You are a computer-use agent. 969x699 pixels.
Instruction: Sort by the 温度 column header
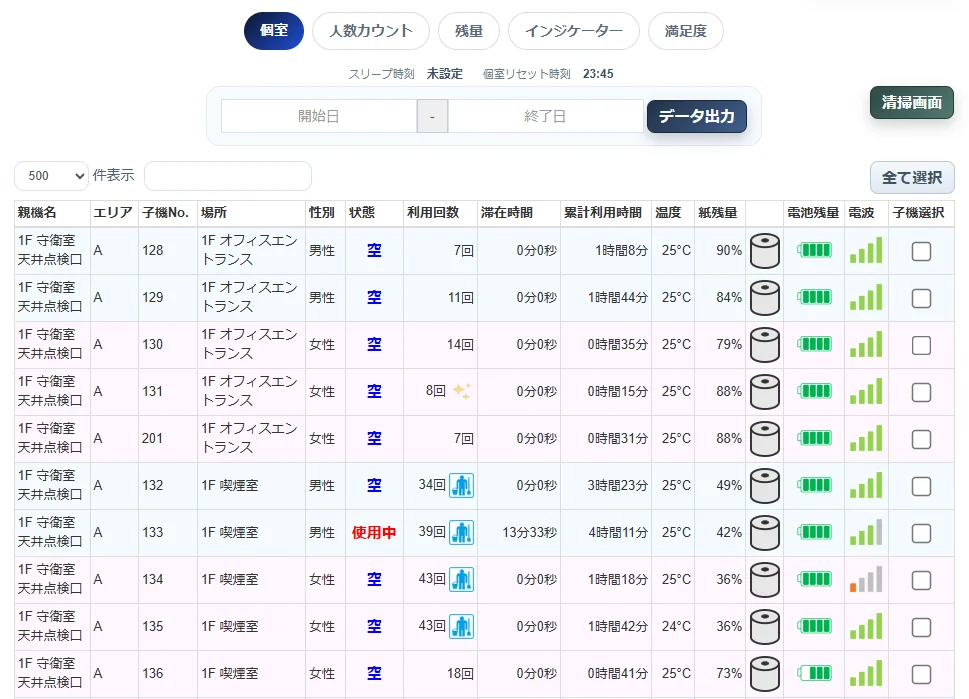point(673,213)
